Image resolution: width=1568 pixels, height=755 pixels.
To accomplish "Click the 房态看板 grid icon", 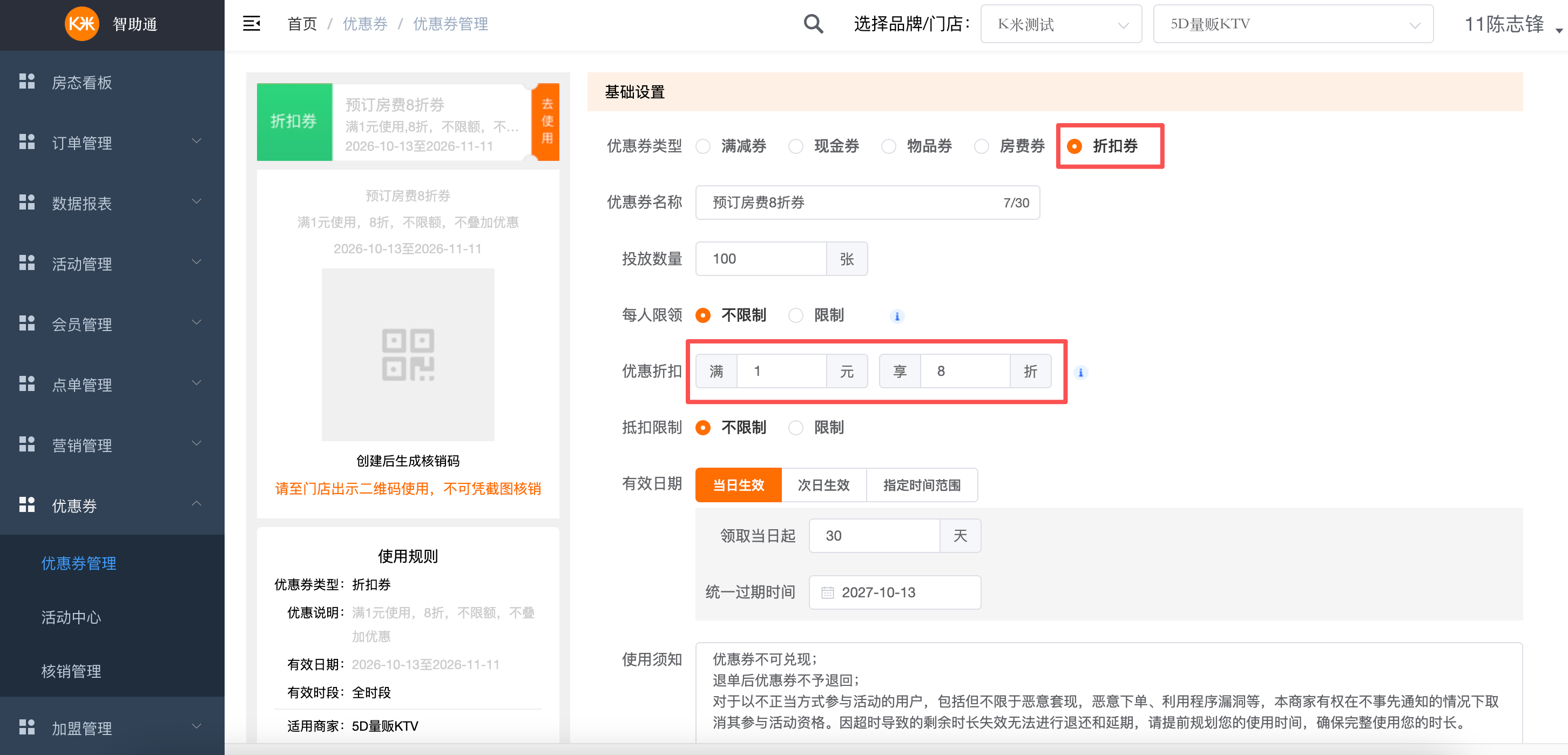I will [27, 81].
